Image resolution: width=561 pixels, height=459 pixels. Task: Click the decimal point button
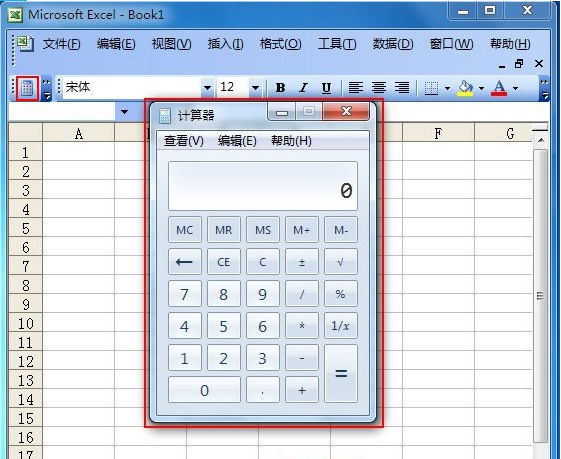[263, 390]
